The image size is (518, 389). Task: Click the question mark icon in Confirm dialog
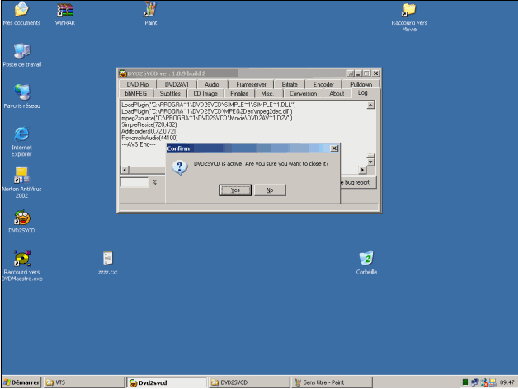pyautogui.click(x=180, y=168)
